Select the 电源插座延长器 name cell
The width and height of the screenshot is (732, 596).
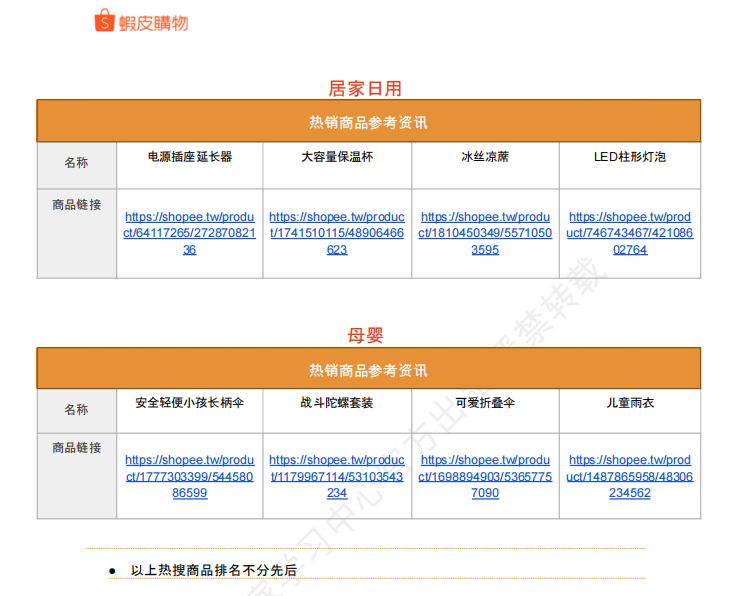pos(190,165)
